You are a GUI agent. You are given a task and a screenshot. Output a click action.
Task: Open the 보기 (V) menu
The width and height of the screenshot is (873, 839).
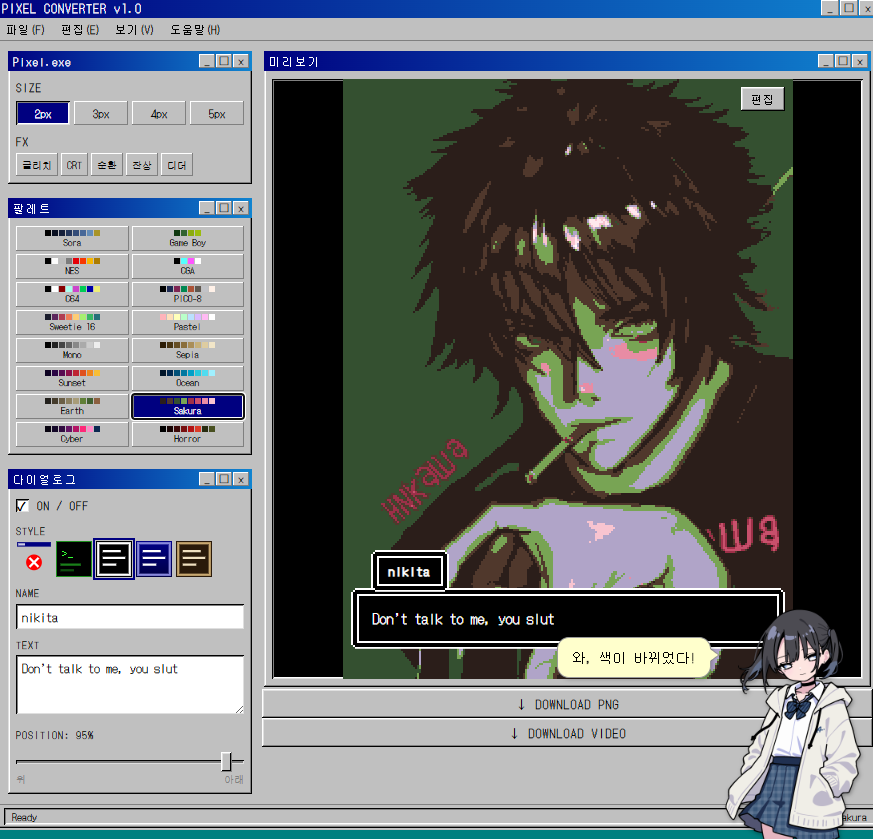tap(134, 30)
